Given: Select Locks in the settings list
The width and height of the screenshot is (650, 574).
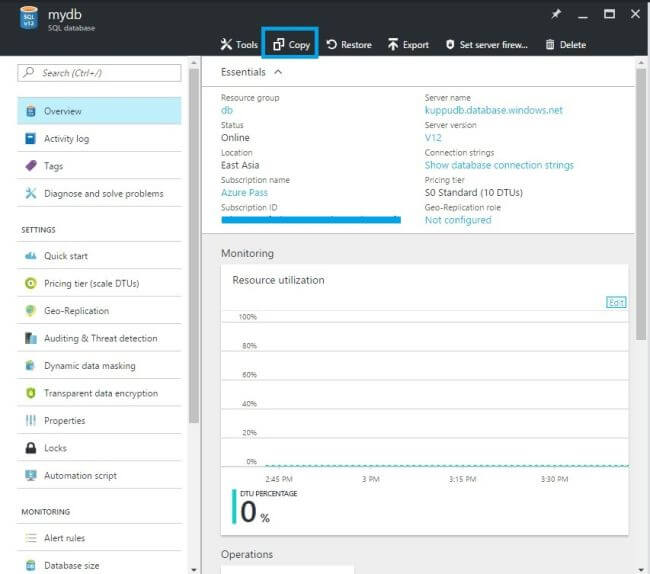Looking at the screenshot, I should coord(99,448).
